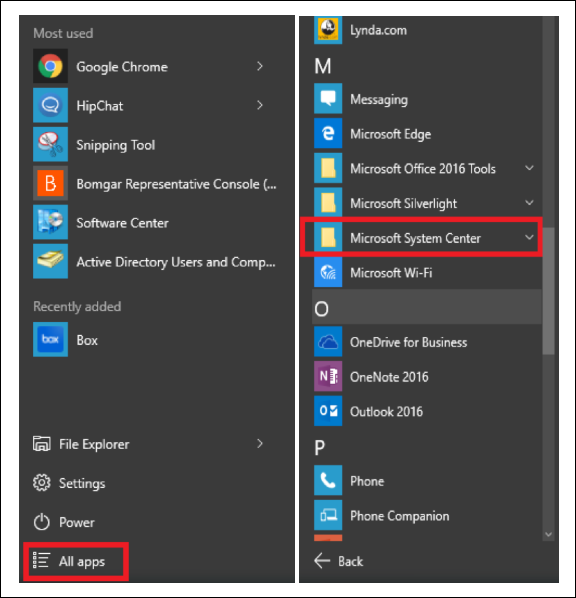The height and width of the screenshot is (598, 576).
Task: Click the scrollbar down arrow
Action: 548,534
